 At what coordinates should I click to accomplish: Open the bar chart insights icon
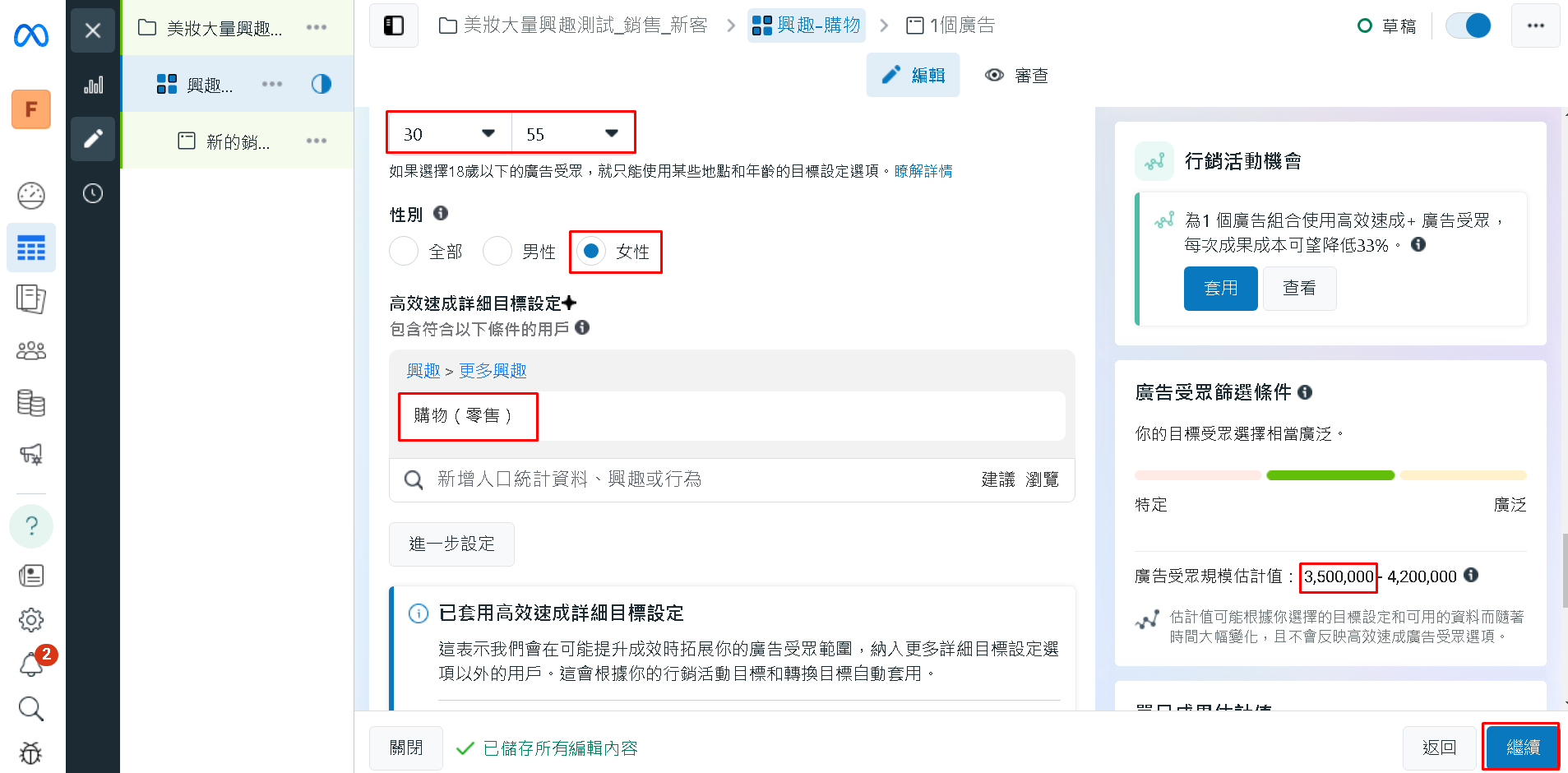93,85
